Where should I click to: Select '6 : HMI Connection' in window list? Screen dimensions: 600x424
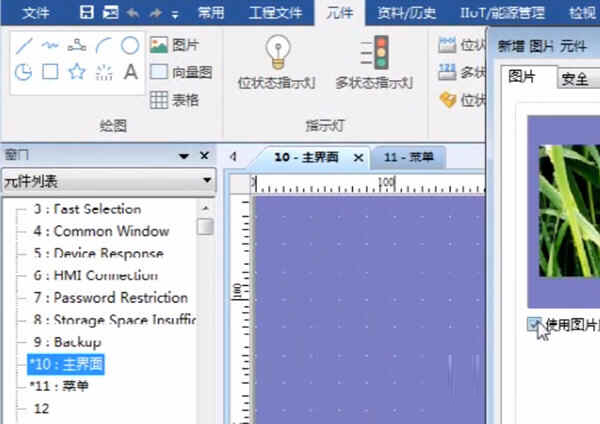(x=95, y=275)
